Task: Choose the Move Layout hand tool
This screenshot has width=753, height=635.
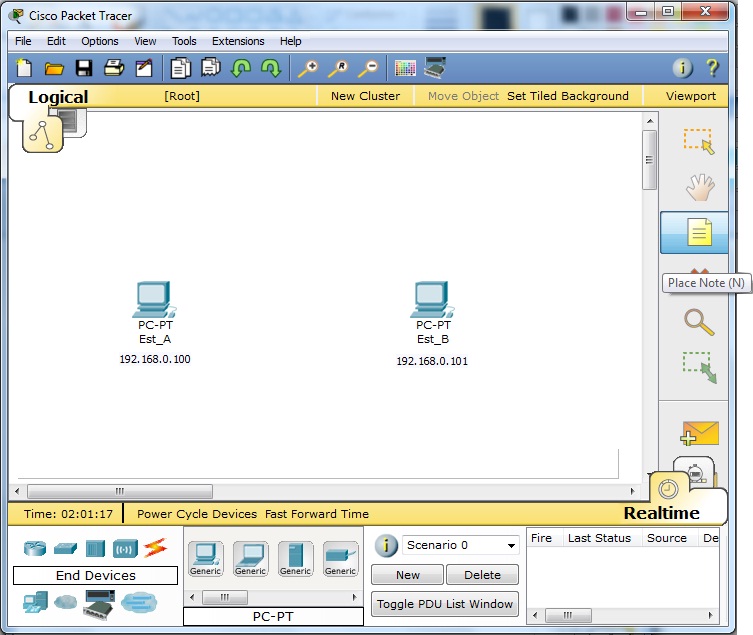Action: tap(698, 187)
